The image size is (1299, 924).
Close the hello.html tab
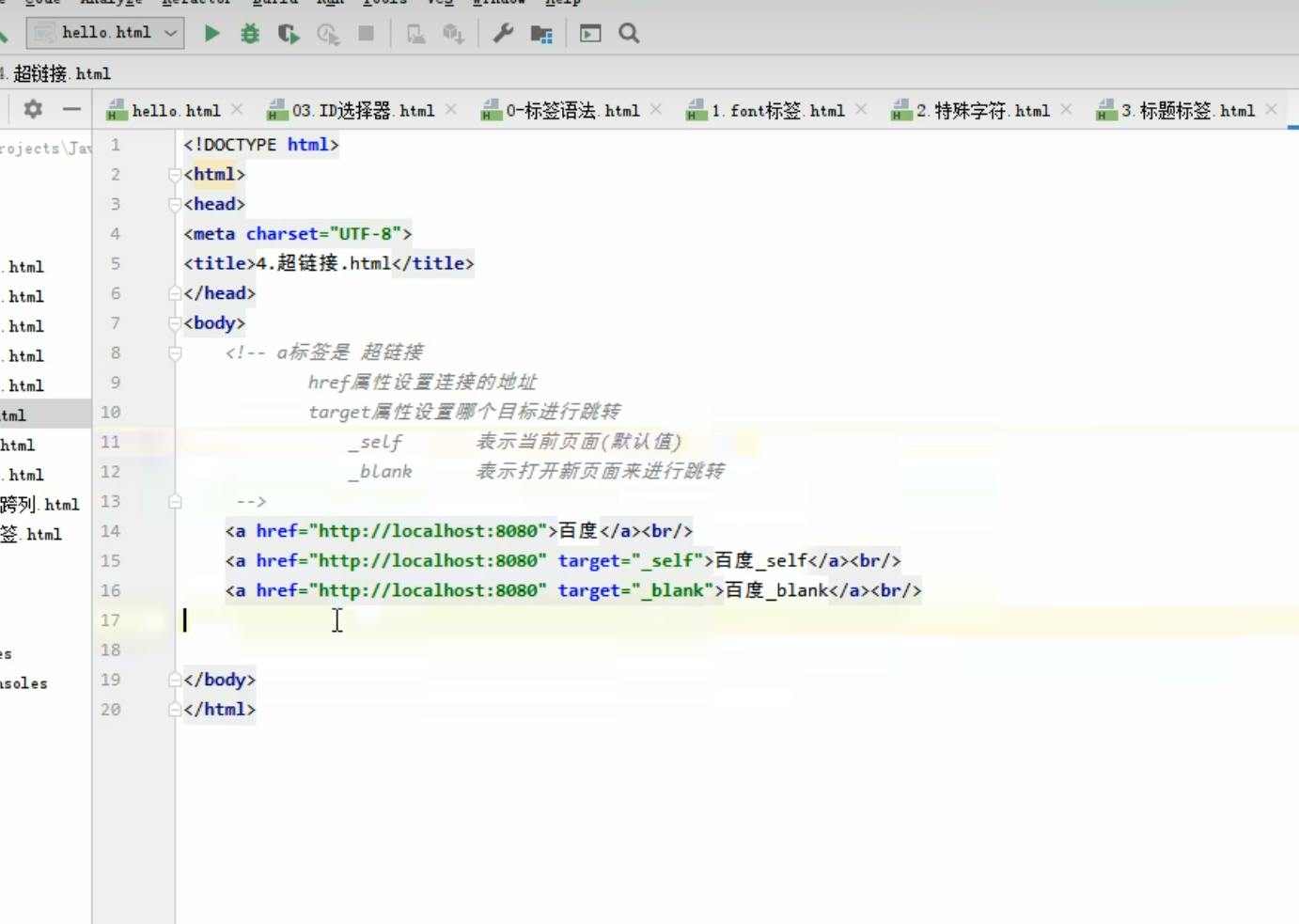tap(237, 110)
